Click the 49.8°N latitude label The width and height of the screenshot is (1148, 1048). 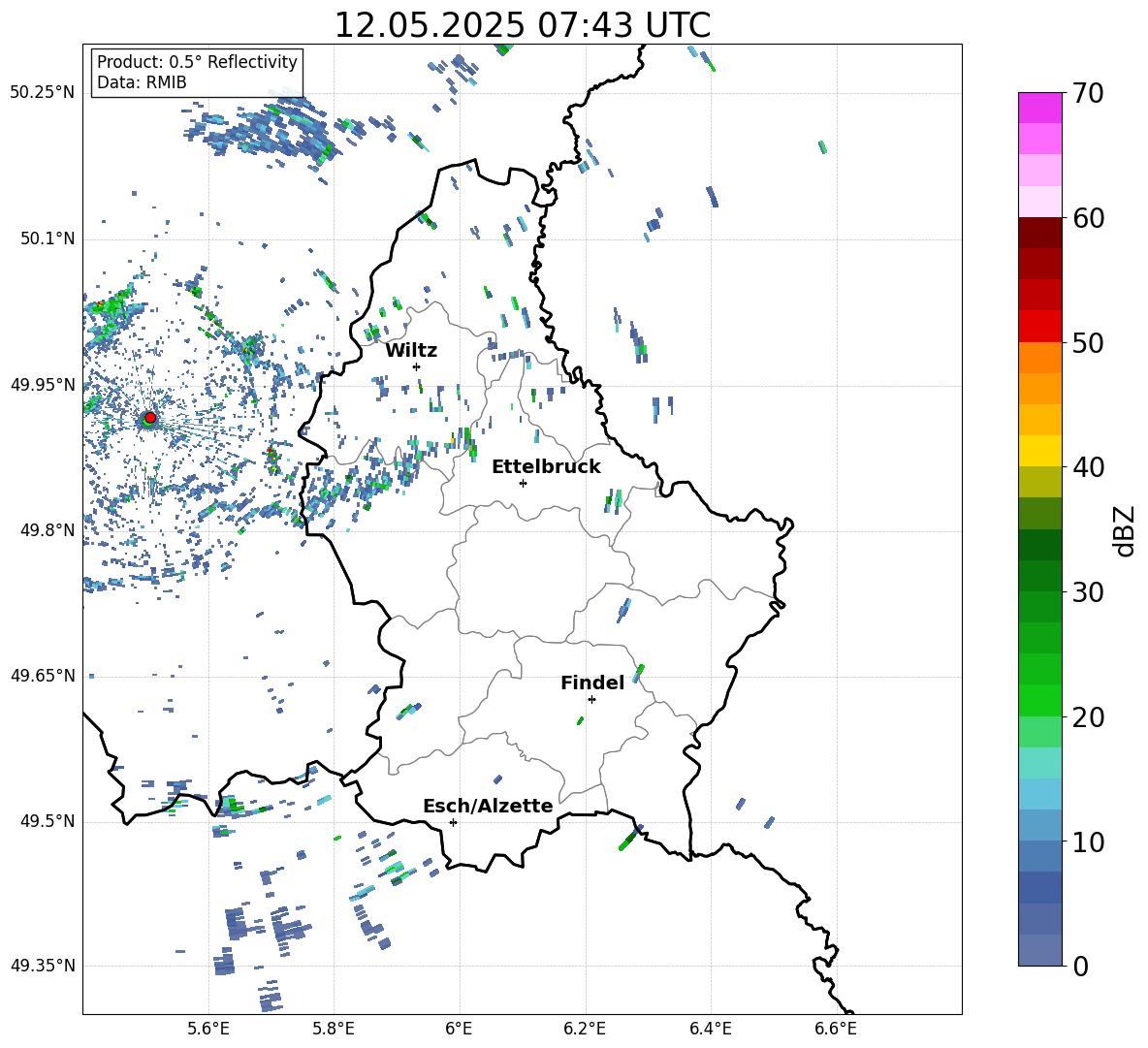point(48,530)
